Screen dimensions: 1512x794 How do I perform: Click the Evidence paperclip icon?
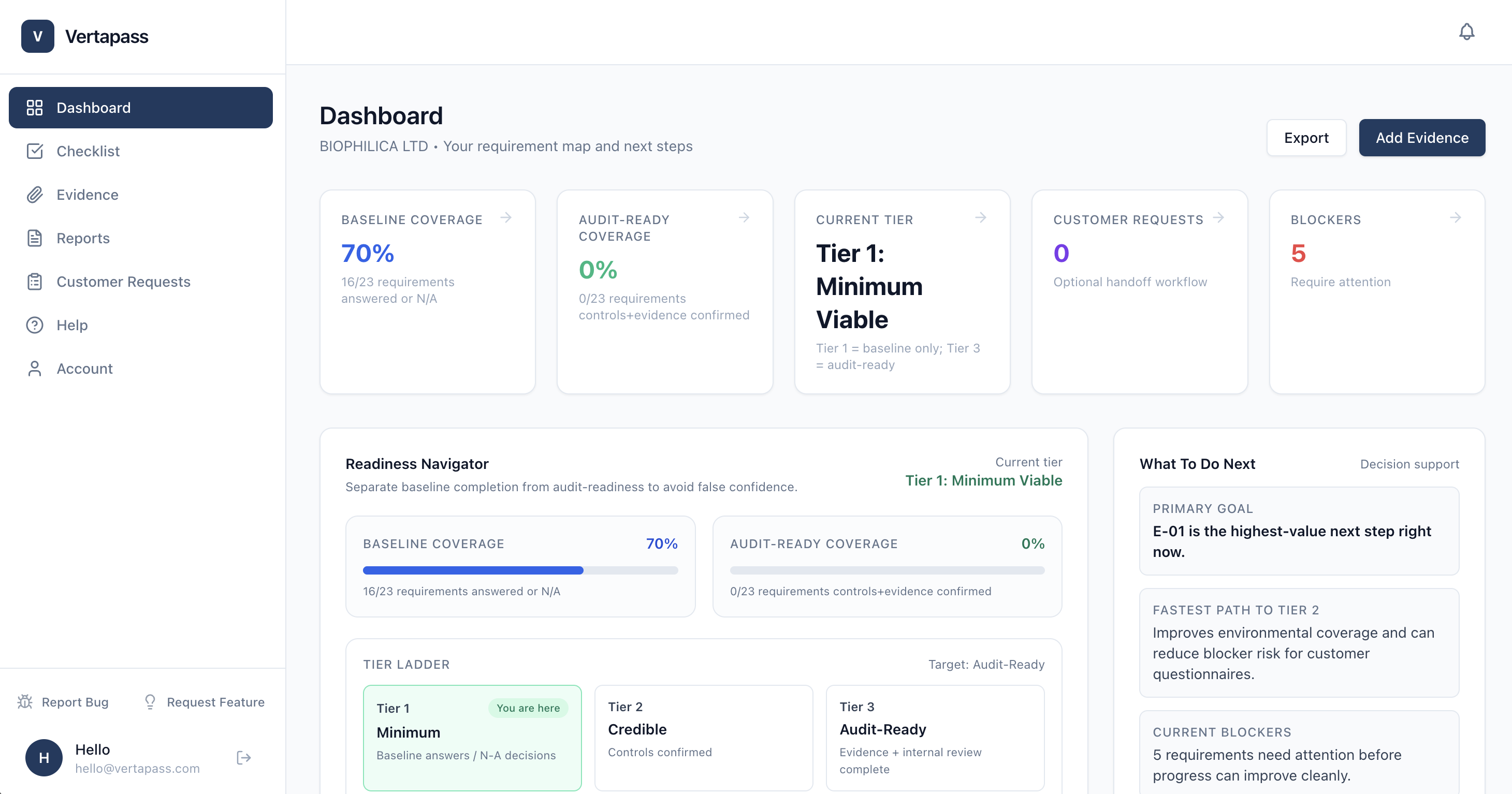[x=35, y=194]
